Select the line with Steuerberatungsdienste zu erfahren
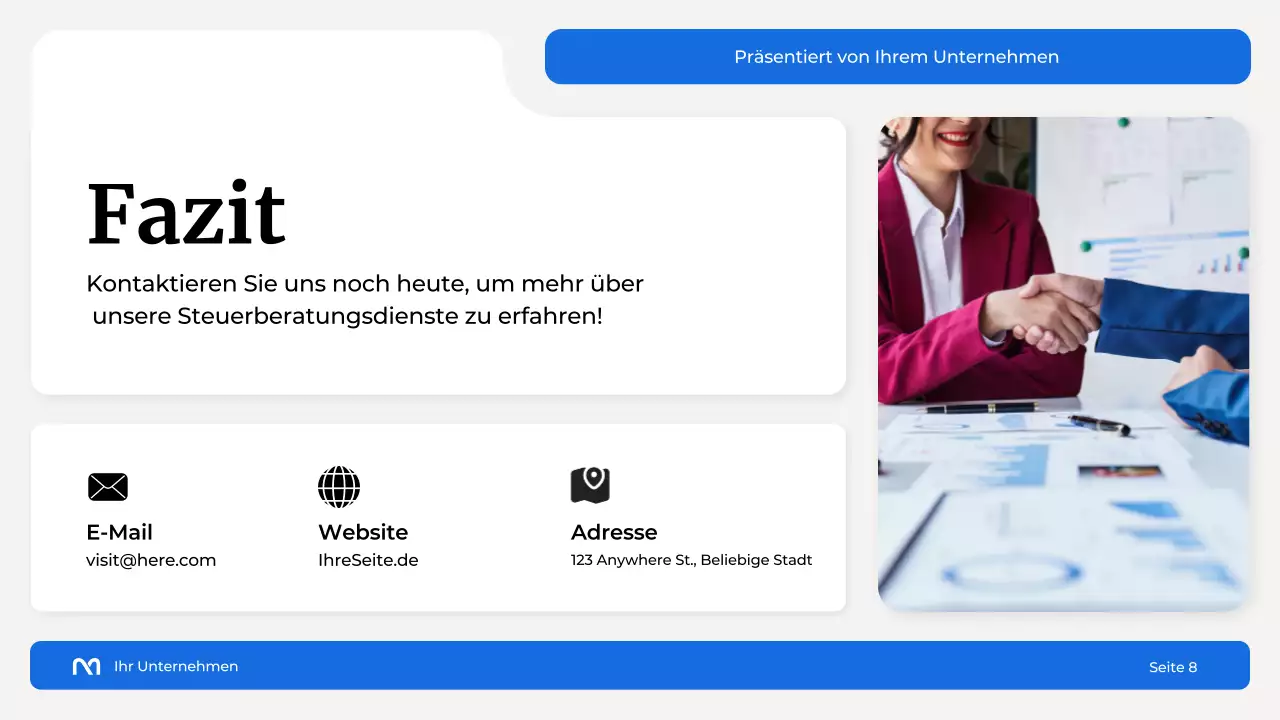1280x720 pixels. [x=347, y=317]
